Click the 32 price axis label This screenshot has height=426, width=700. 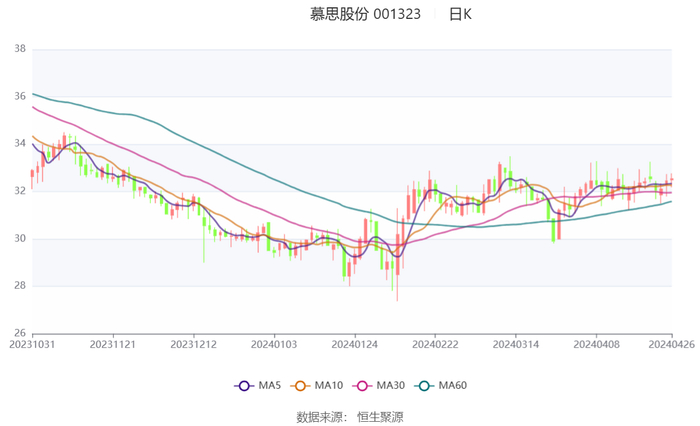coord(19,191)
